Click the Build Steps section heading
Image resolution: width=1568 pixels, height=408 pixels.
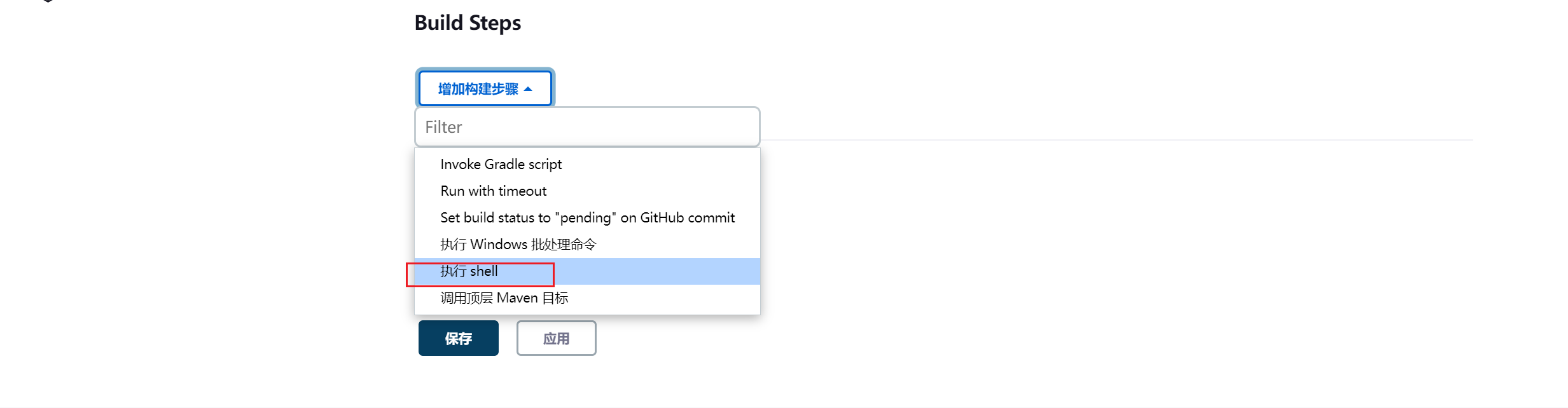(x=468, y=23)
